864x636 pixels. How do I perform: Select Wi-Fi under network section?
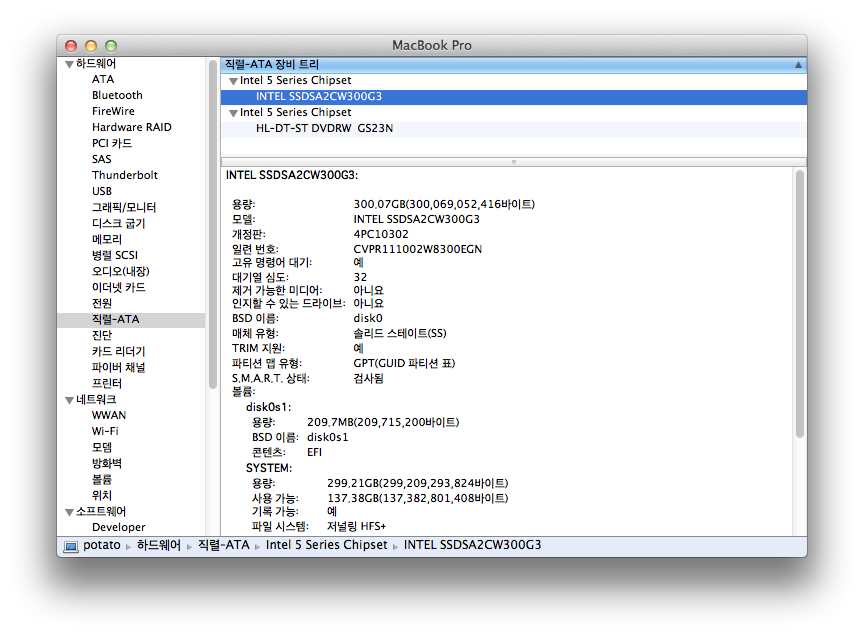point(105,431)
